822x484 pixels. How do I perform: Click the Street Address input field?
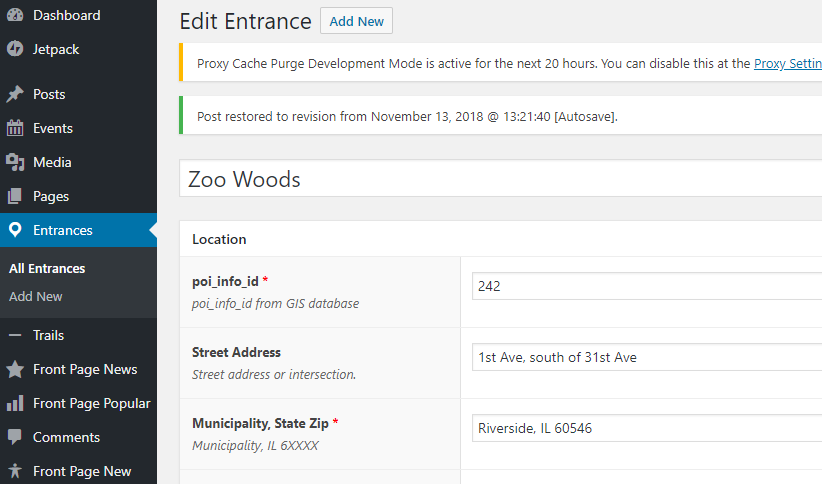[647, 357]
